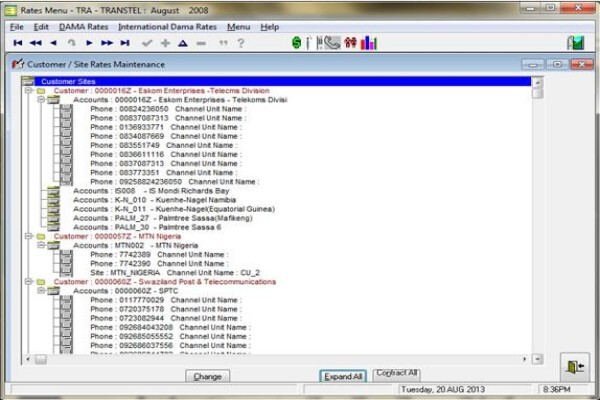
Task: Click the horizontal scrollbar thumb
Action: pos(41,359)
